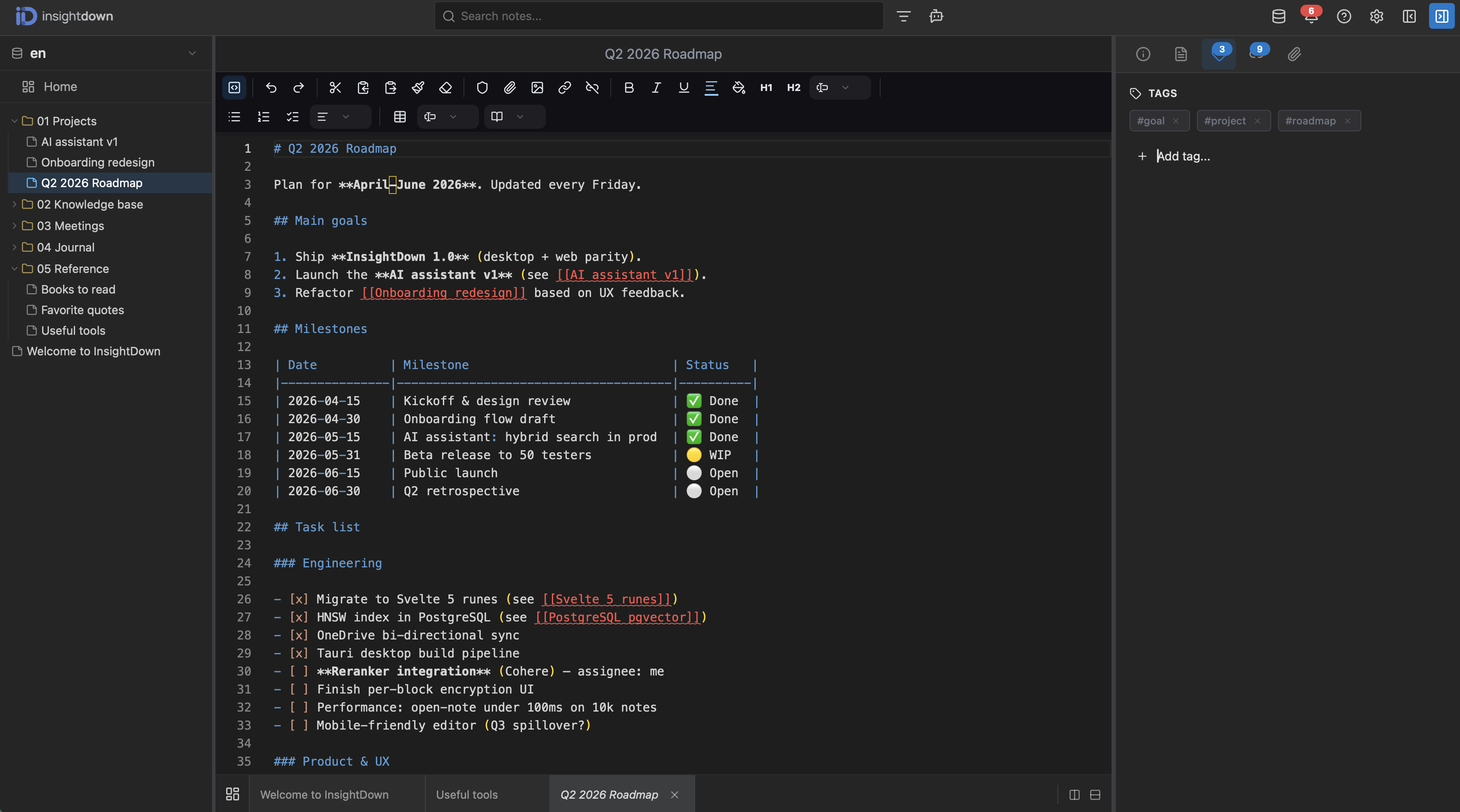Collapse the 01 Projects folder
1460x812 pixels.
coord(14,121)
